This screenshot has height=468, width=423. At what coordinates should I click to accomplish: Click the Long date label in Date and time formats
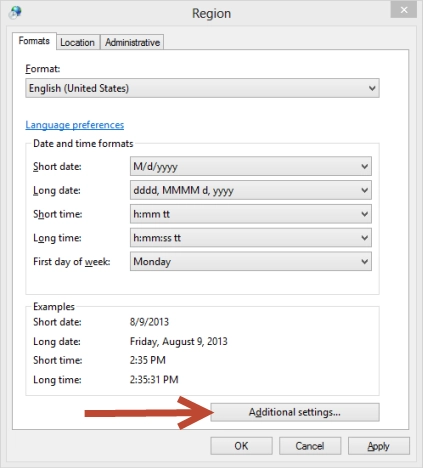point(57,191)
